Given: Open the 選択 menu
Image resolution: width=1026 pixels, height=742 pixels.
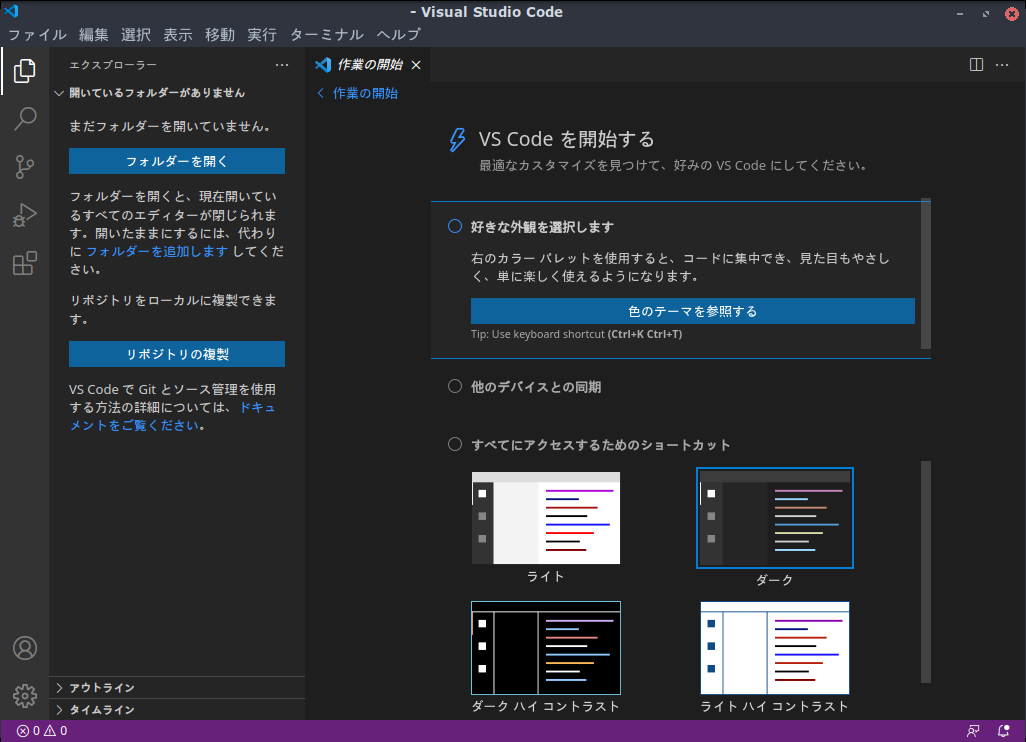Looking at the screenshot, I should click(135, 35).
